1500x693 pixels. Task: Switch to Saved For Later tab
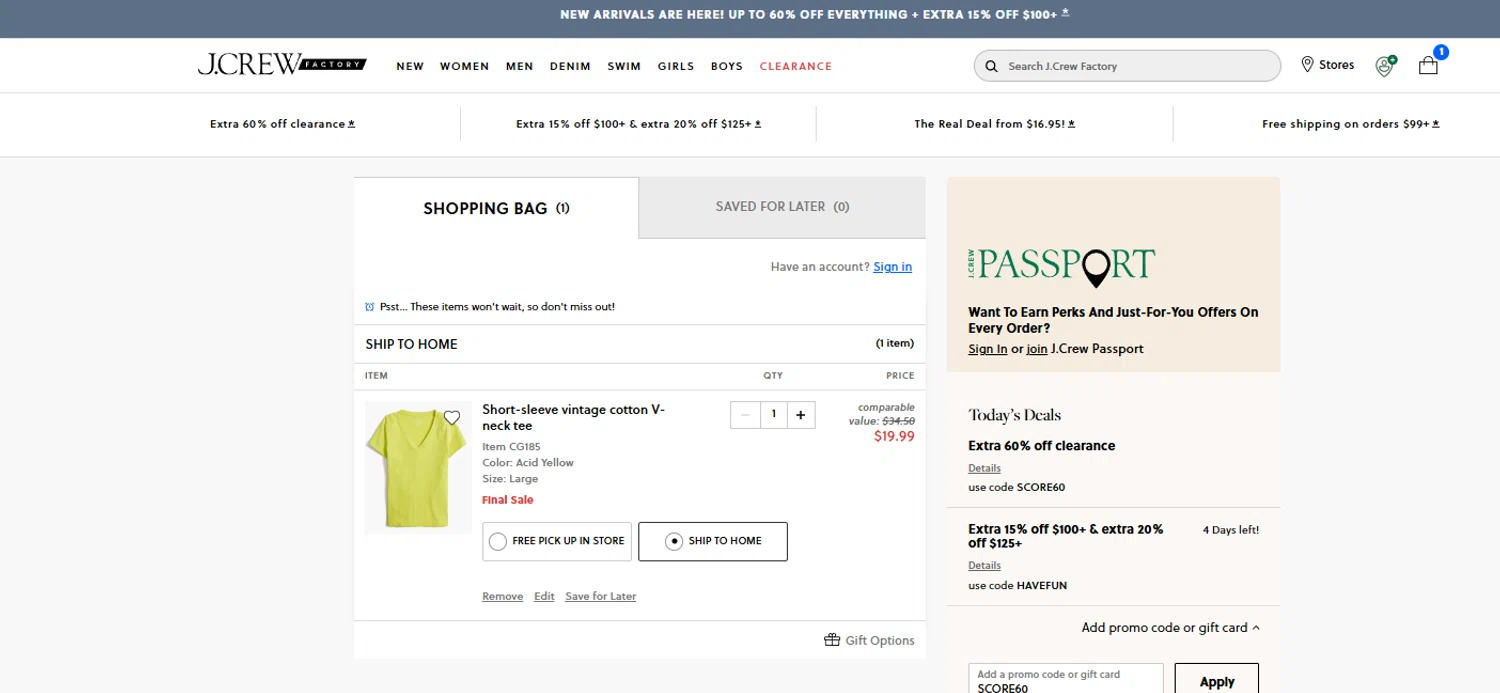point(782,207)
